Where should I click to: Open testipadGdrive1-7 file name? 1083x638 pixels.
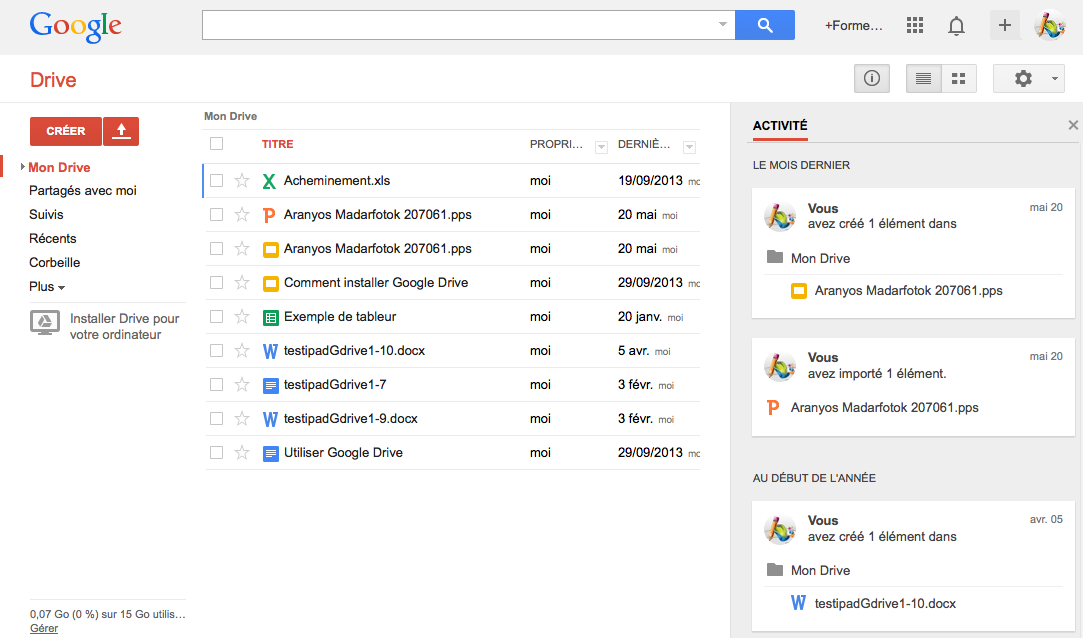(x=335, y=385)
